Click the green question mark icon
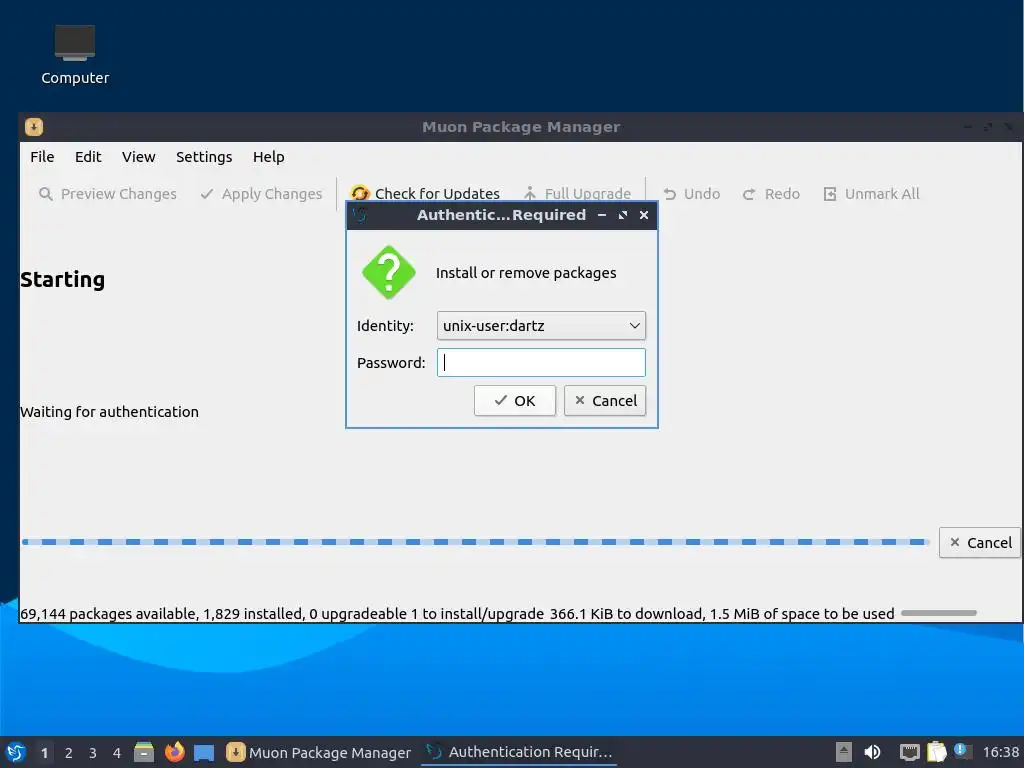 tap(389, 272)
